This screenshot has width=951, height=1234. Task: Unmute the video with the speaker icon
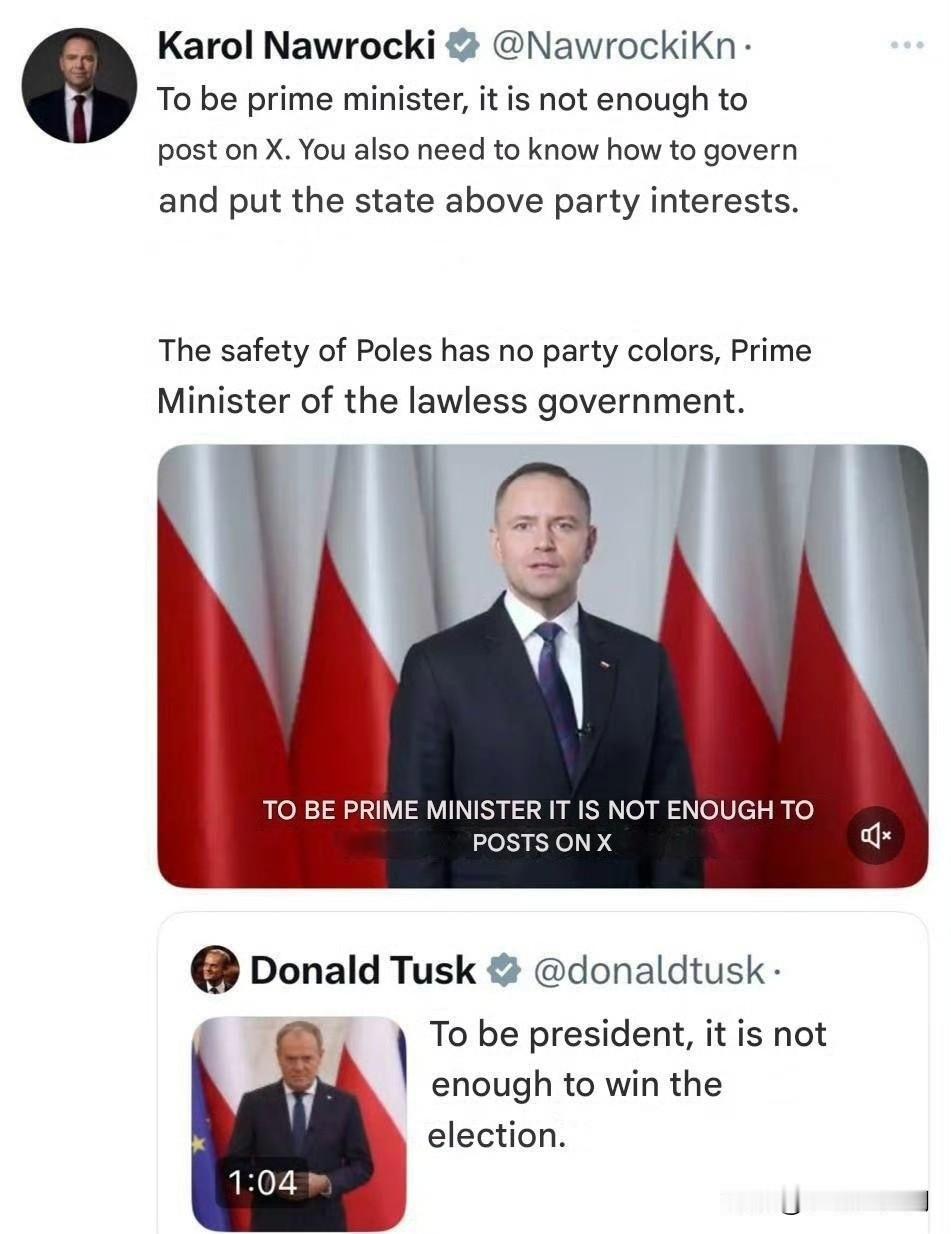pos(876,834)
